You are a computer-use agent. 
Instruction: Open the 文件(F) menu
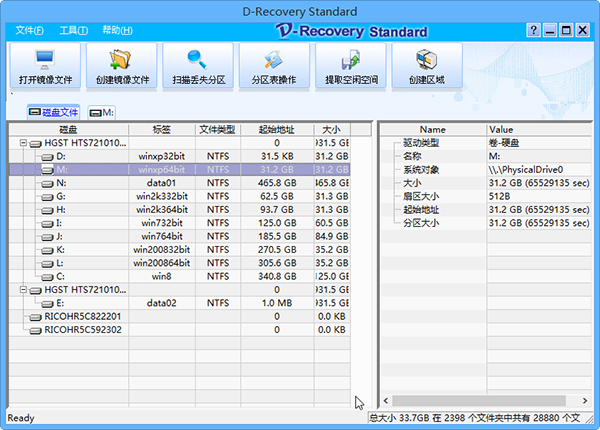pos(29,30)
